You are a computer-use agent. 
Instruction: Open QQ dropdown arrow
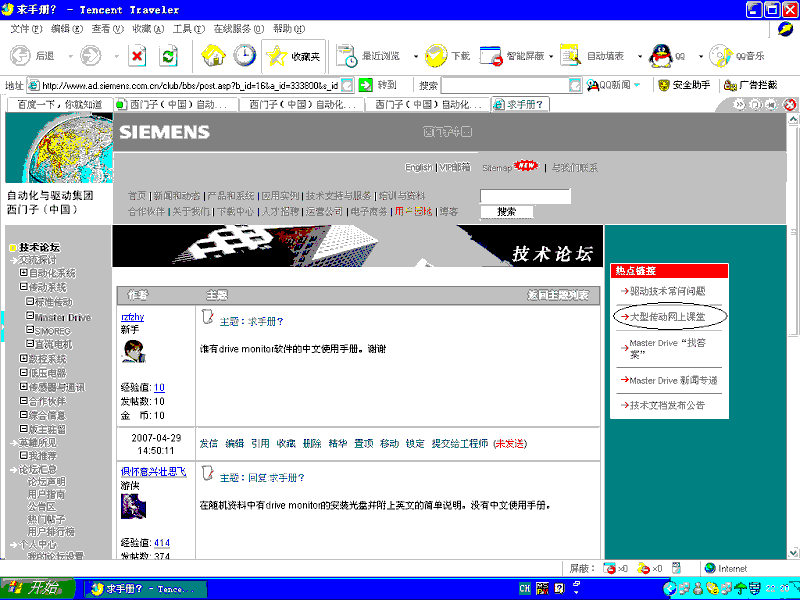tap(701, 56)
